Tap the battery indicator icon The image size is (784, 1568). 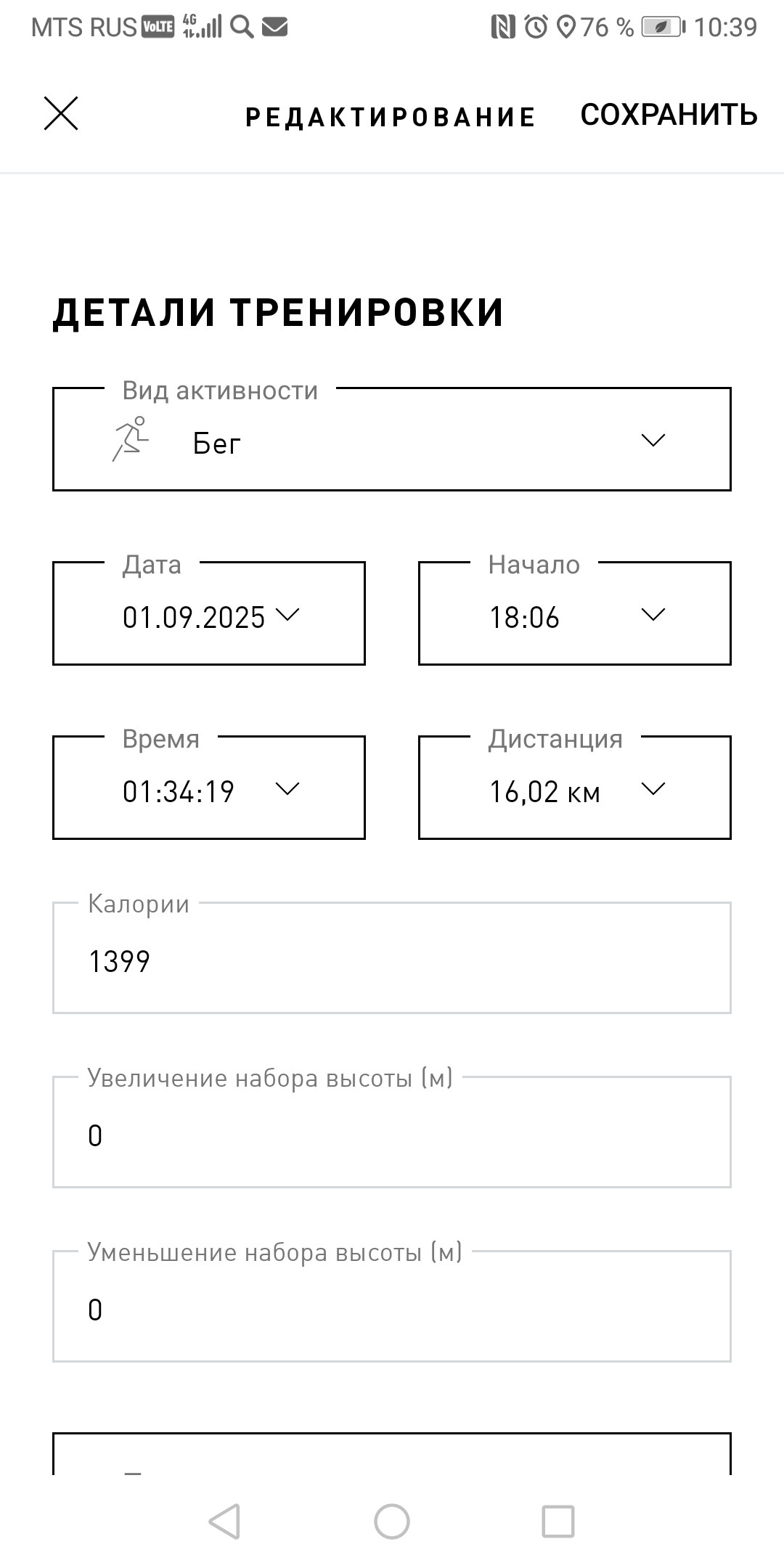pyautogui.click(x=663, y=27)
